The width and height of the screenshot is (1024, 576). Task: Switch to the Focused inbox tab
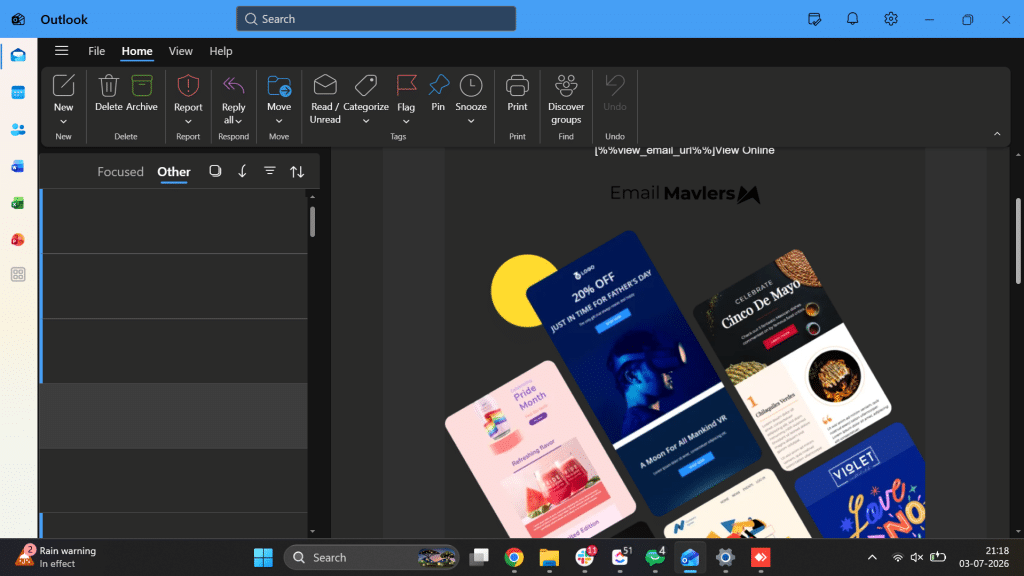[x=120, y=172]
